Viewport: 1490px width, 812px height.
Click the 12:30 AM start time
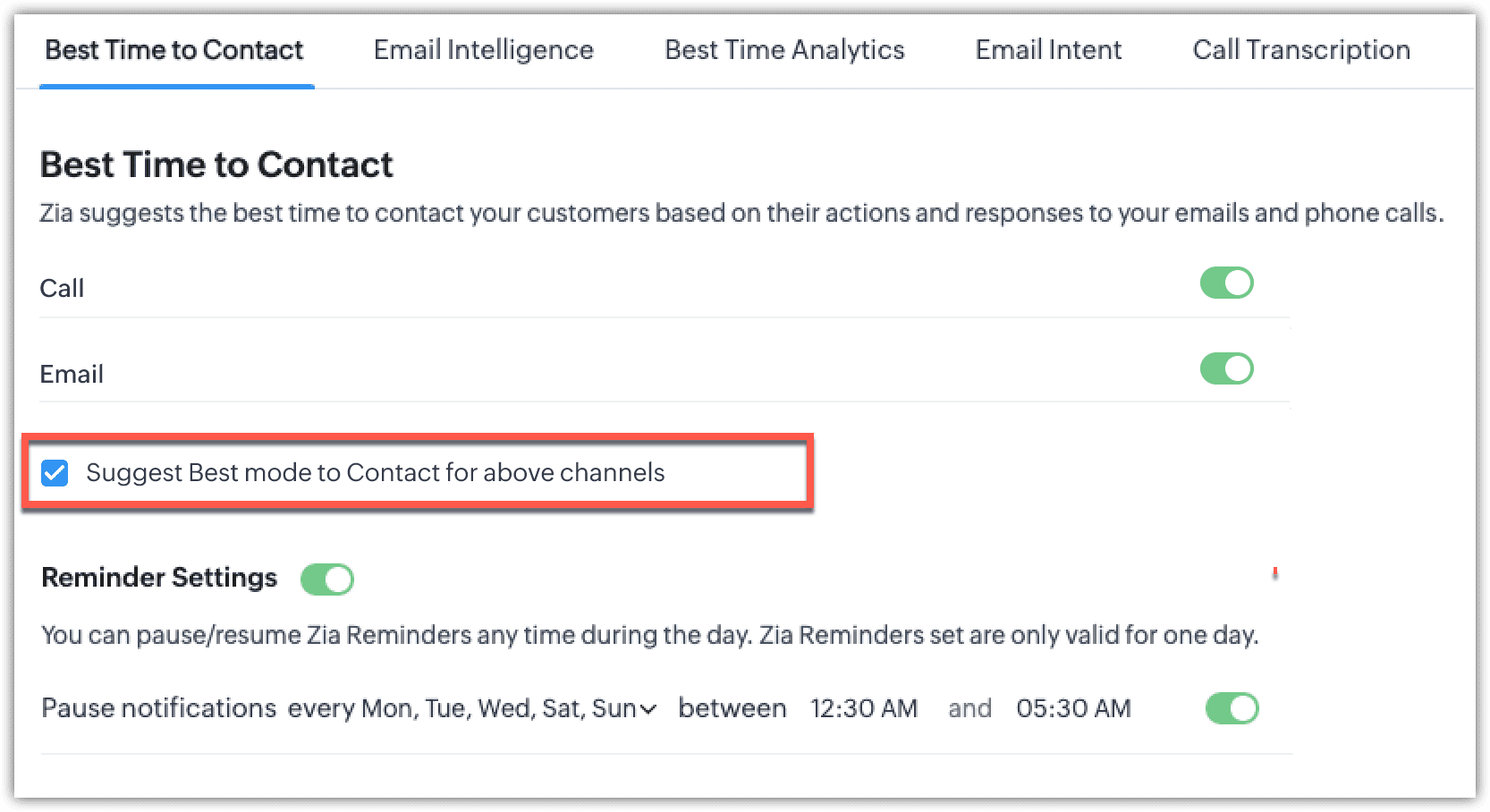pos(864,709)
